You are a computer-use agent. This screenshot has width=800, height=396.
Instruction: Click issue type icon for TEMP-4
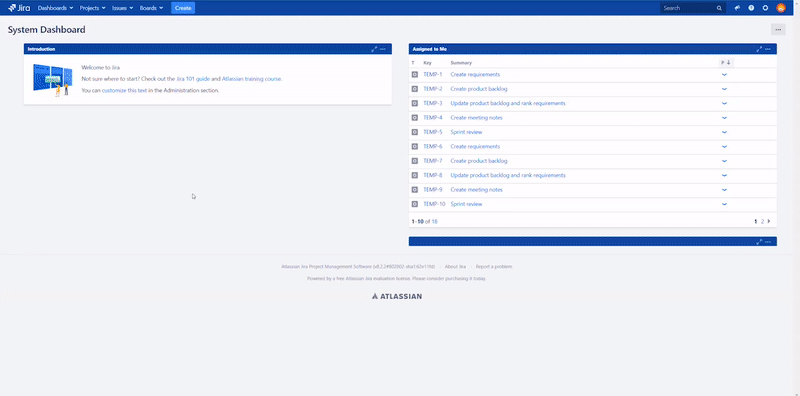414,117
